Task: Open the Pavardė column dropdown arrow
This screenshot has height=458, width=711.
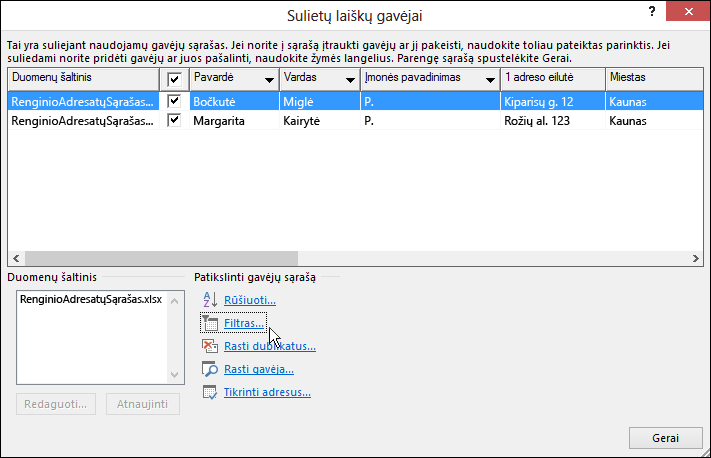Action: (269, 80)
